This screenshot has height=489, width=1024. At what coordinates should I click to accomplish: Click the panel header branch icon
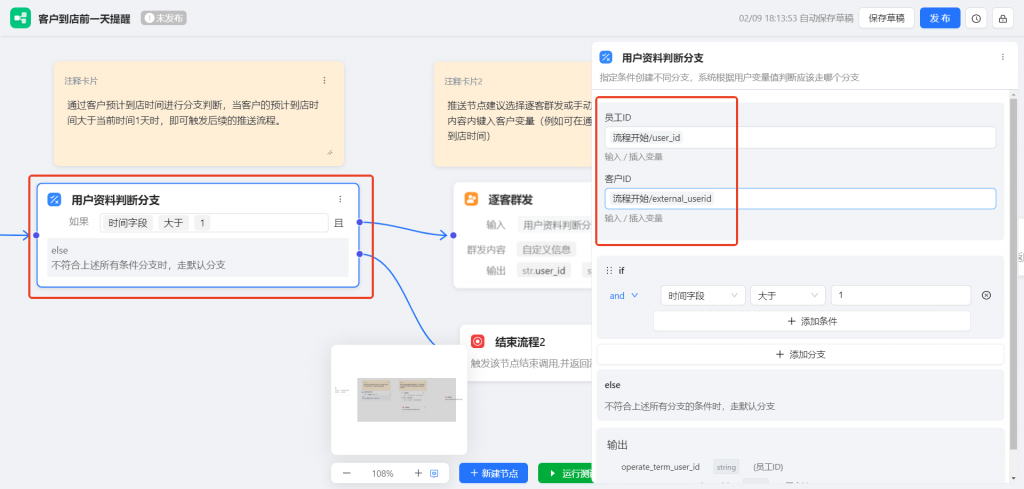pyautogui.click(x=606, y=57)
